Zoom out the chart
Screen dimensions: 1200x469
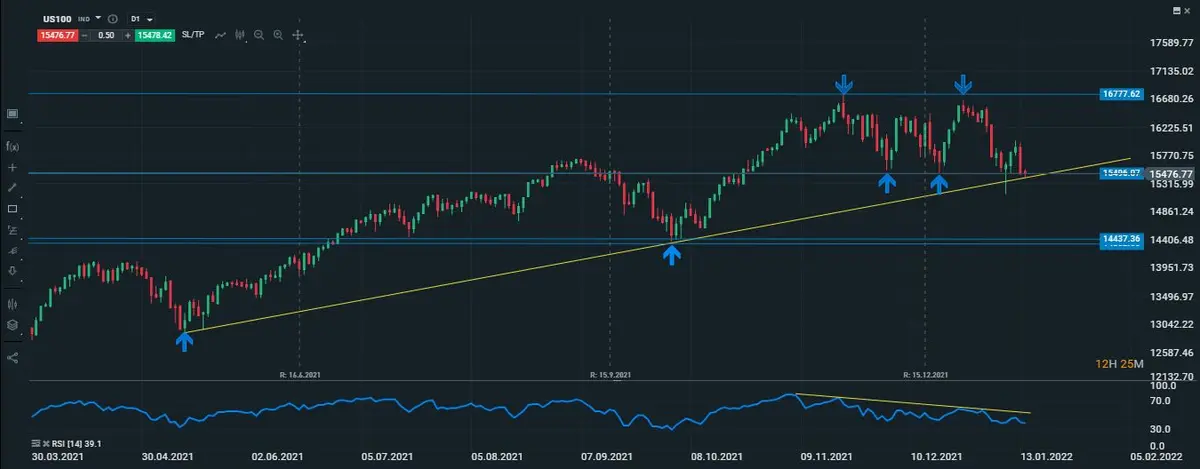[259, 35]
